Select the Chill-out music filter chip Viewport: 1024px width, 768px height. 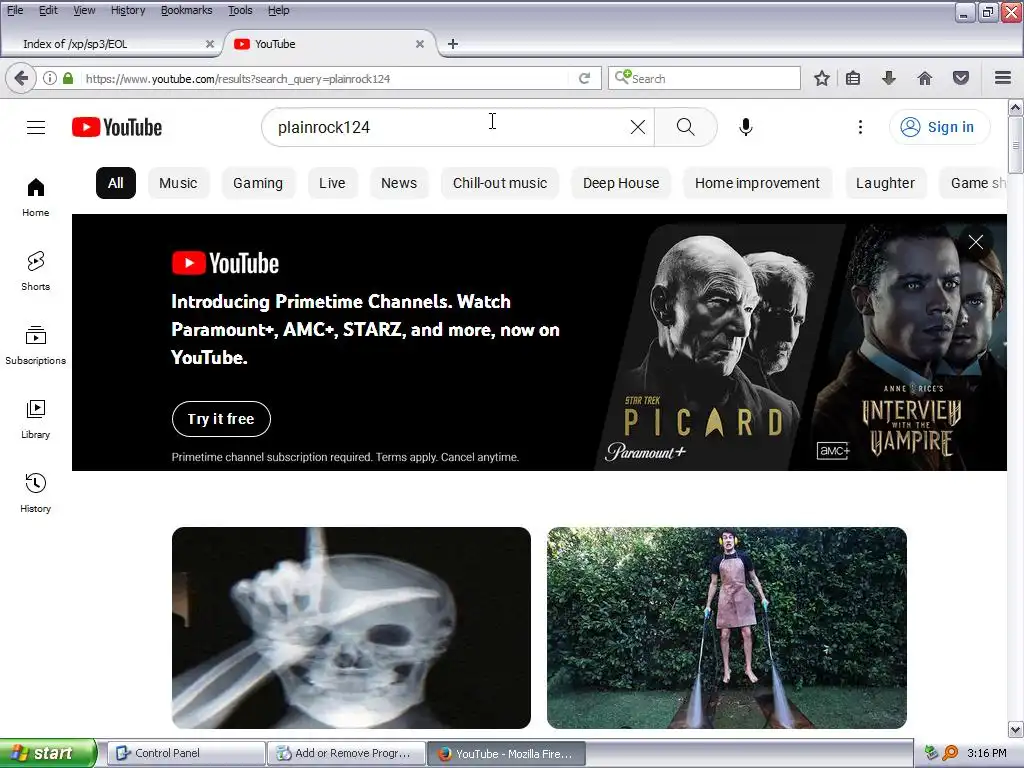point(500,184)
